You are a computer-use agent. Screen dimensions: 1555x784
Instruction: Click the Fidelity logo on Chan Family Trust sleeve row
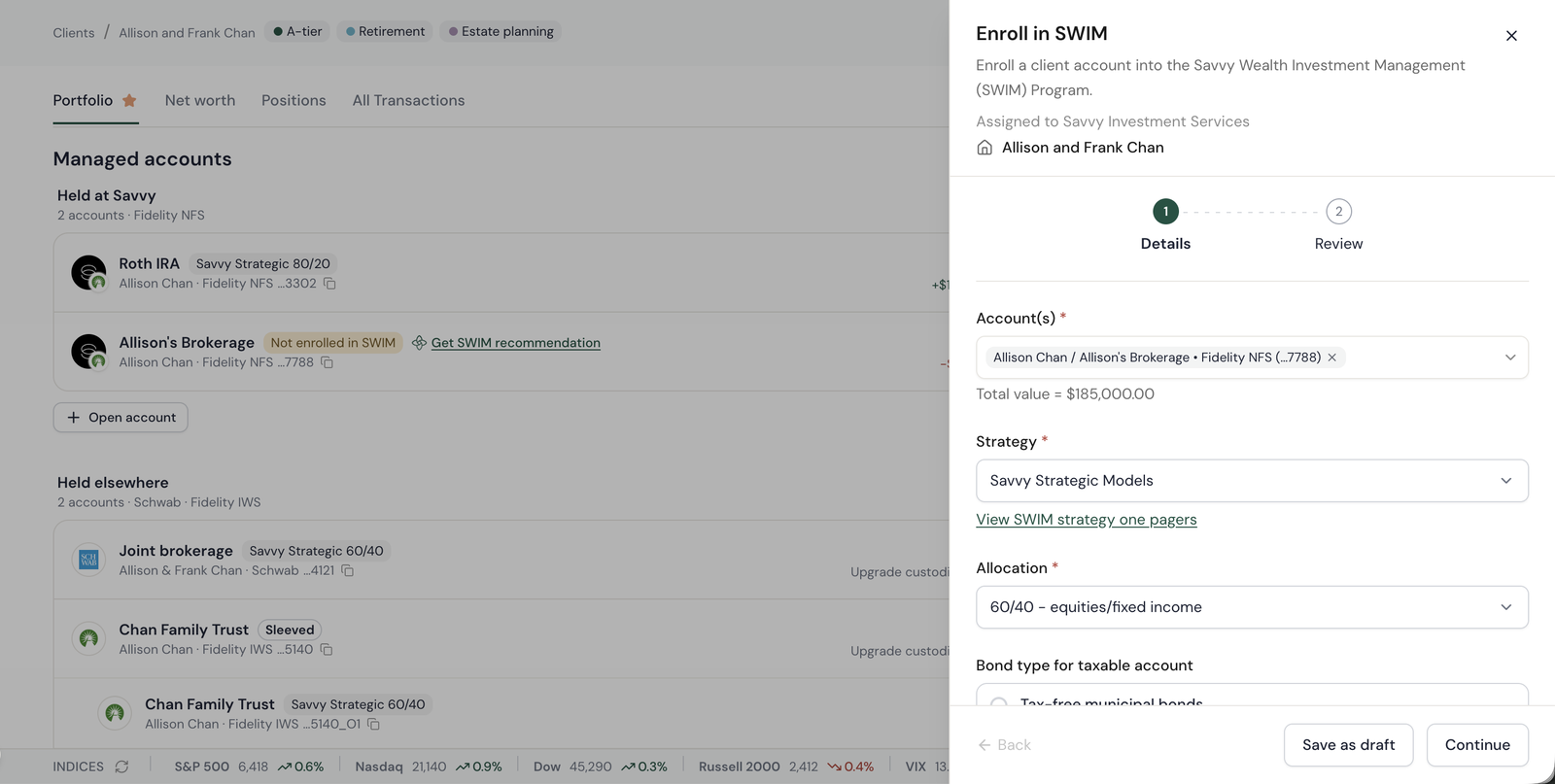tap(115, 713)
